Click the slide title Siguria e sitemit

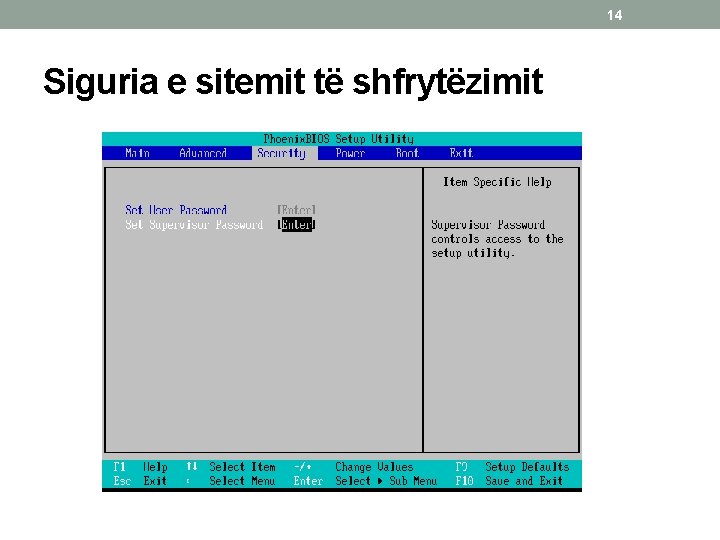[293, 82]
